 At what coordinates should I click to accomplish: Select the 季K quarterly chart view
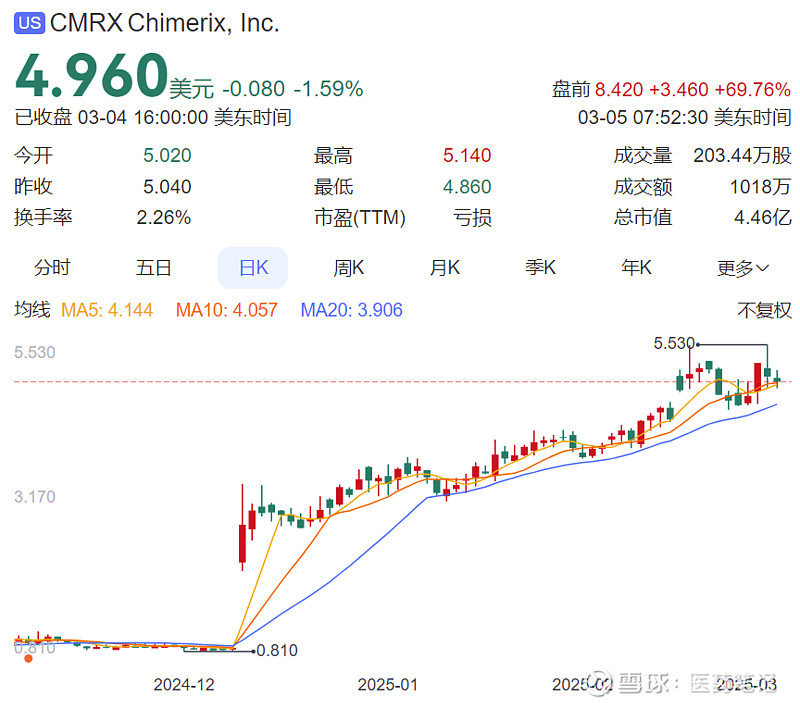point(540,267)
